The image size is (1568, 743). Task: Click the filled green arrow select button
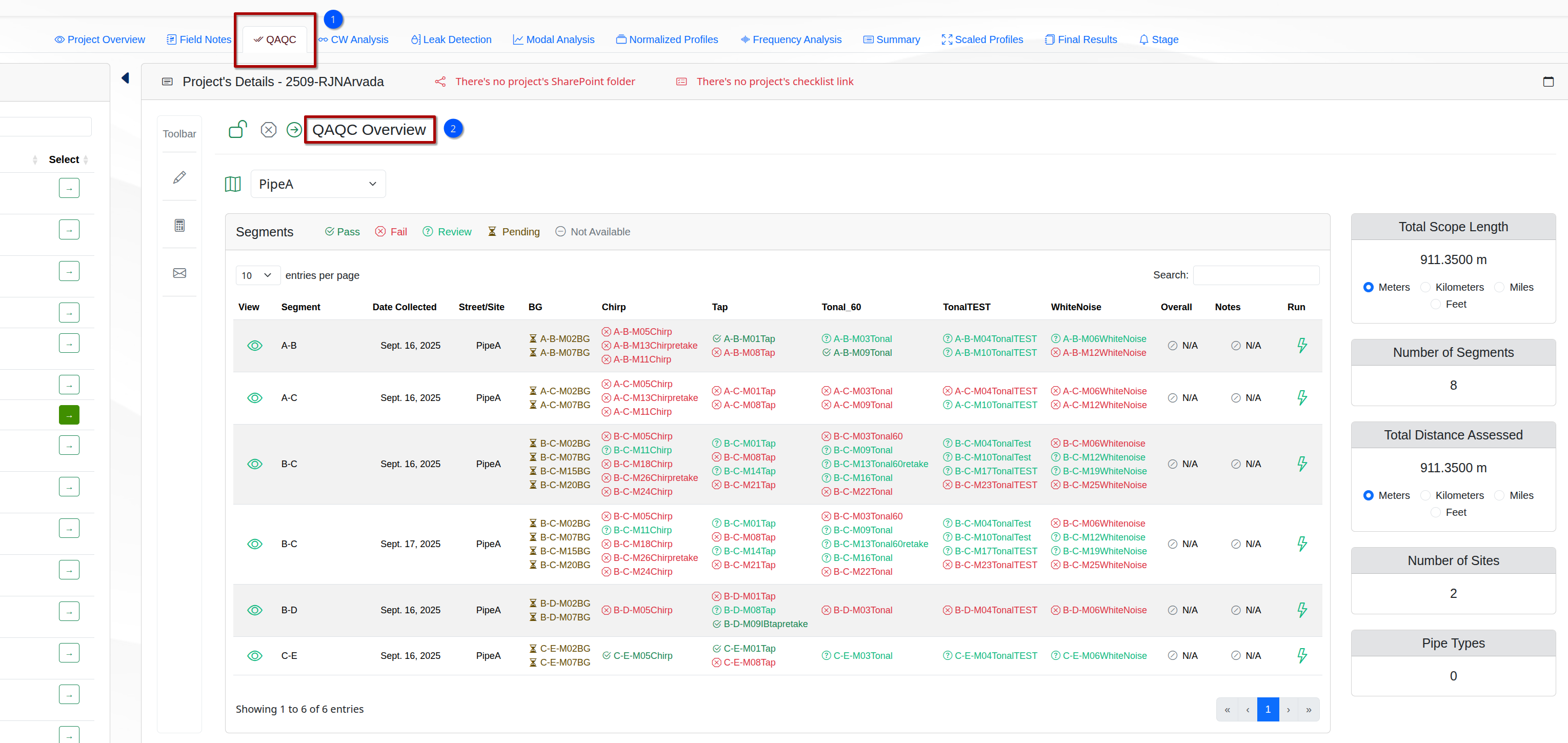point(69,415)
